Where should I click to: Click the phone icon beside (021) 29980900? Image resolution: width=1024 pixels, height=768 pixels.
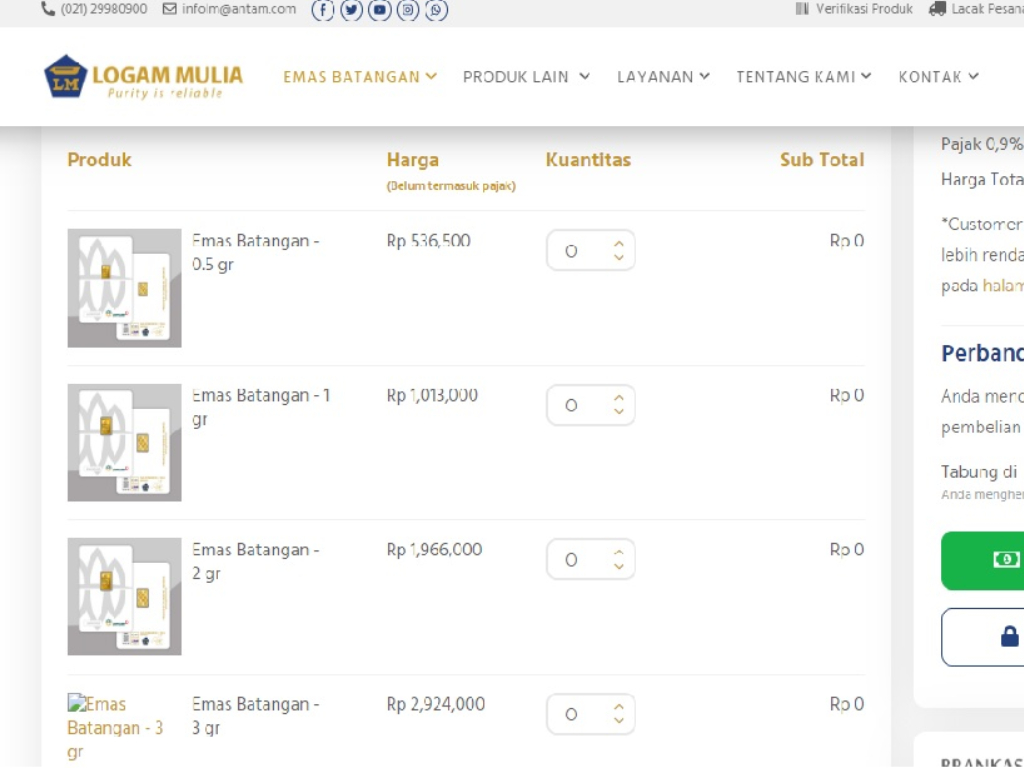pos(48,9)
